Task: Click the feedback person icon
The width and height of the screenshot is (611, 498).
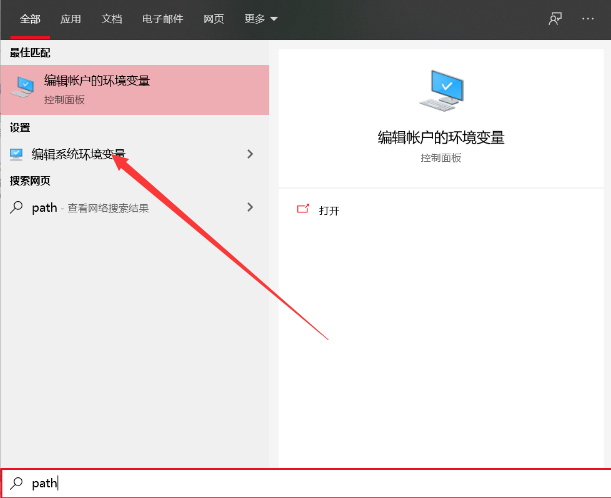Action: click(x=555, y=19)
